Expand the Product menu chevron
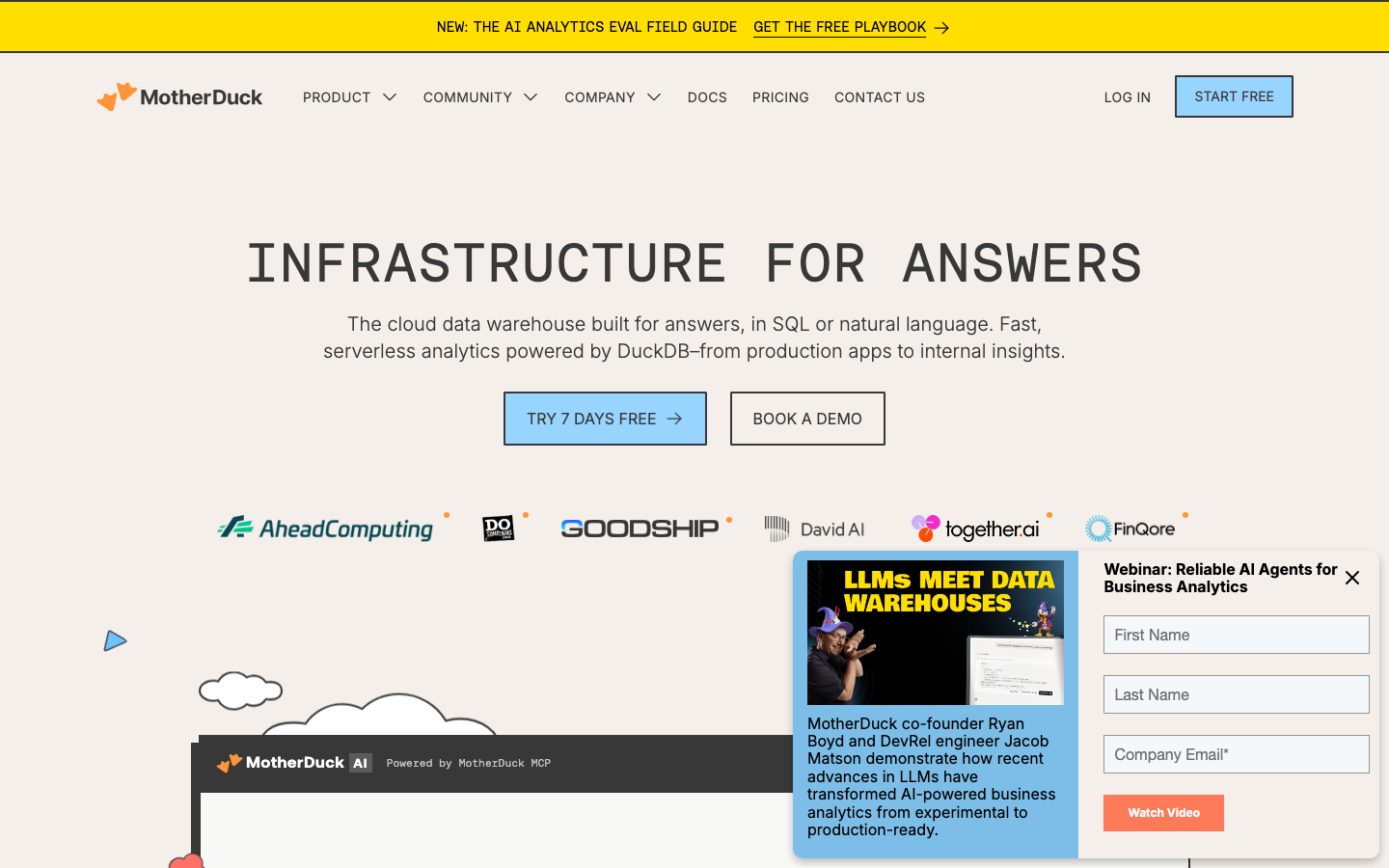The image size is (1389, 868). [x=390, y=97]
